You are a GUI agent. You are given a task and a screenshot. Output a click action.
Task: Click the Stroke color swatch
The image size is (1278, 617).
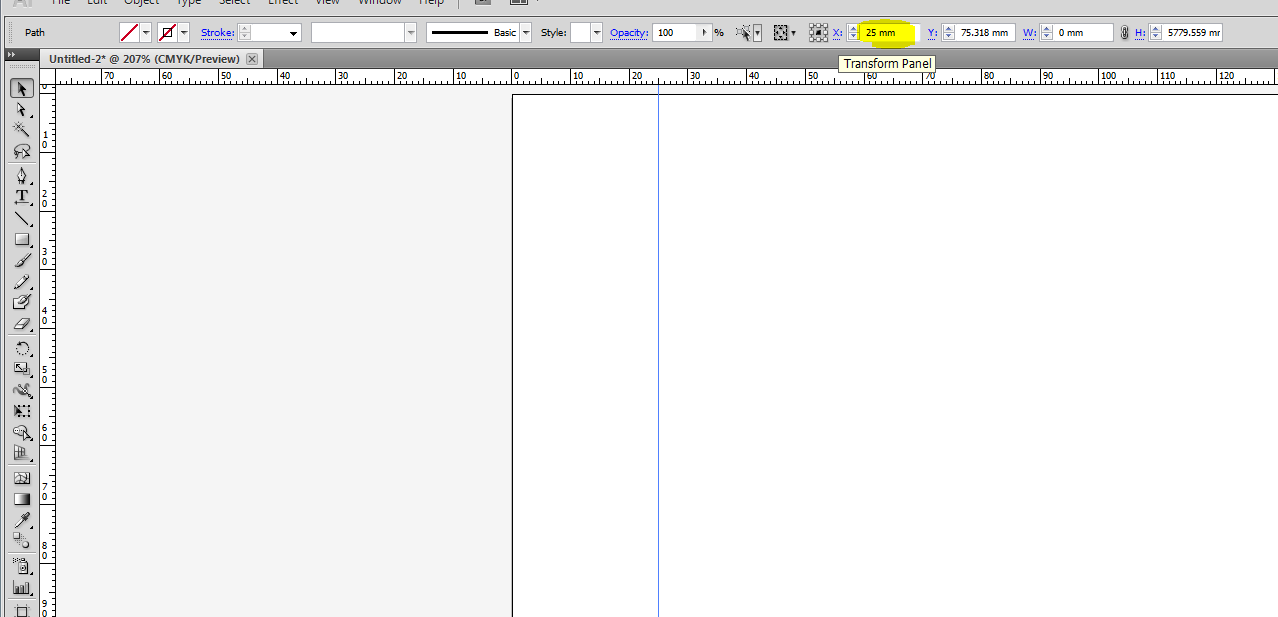167,33
